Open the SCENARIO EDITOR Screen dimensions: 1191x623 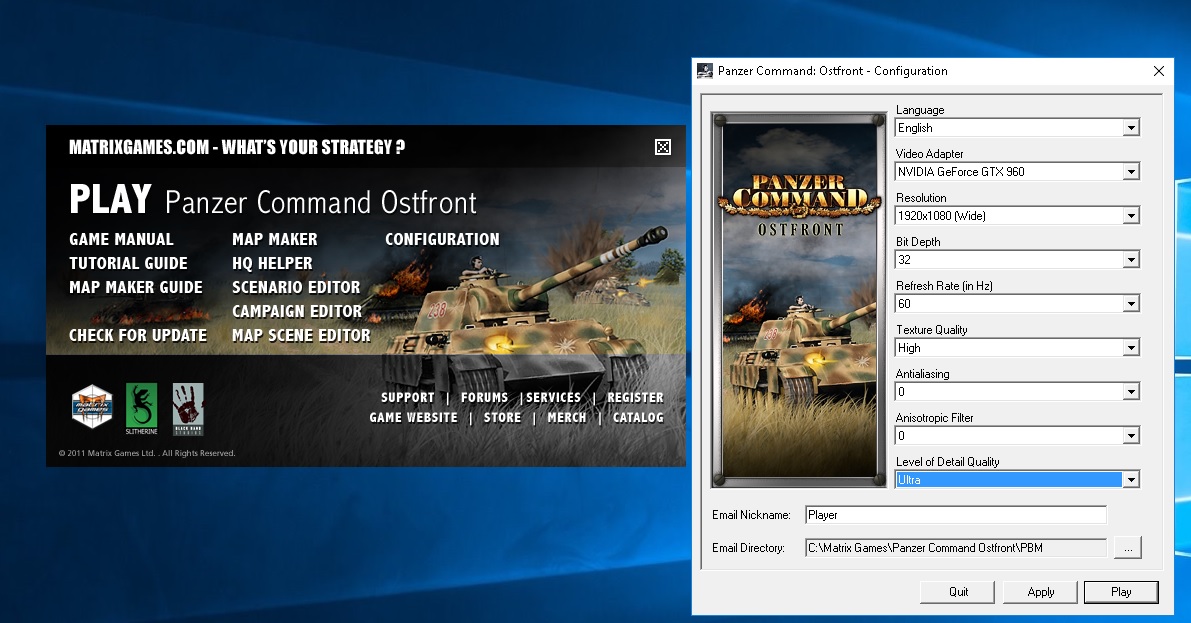click(x=296, y=288)
